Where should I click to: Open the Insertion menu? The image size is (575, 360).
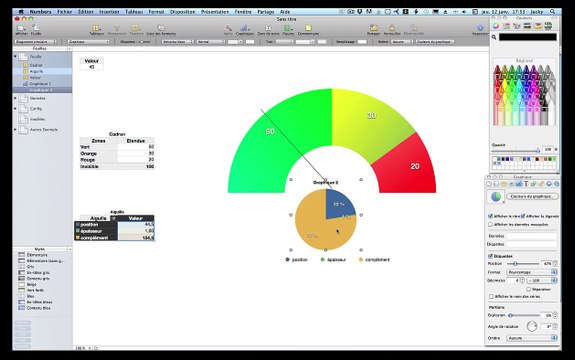pyautogui.click(x=109, y=12)
